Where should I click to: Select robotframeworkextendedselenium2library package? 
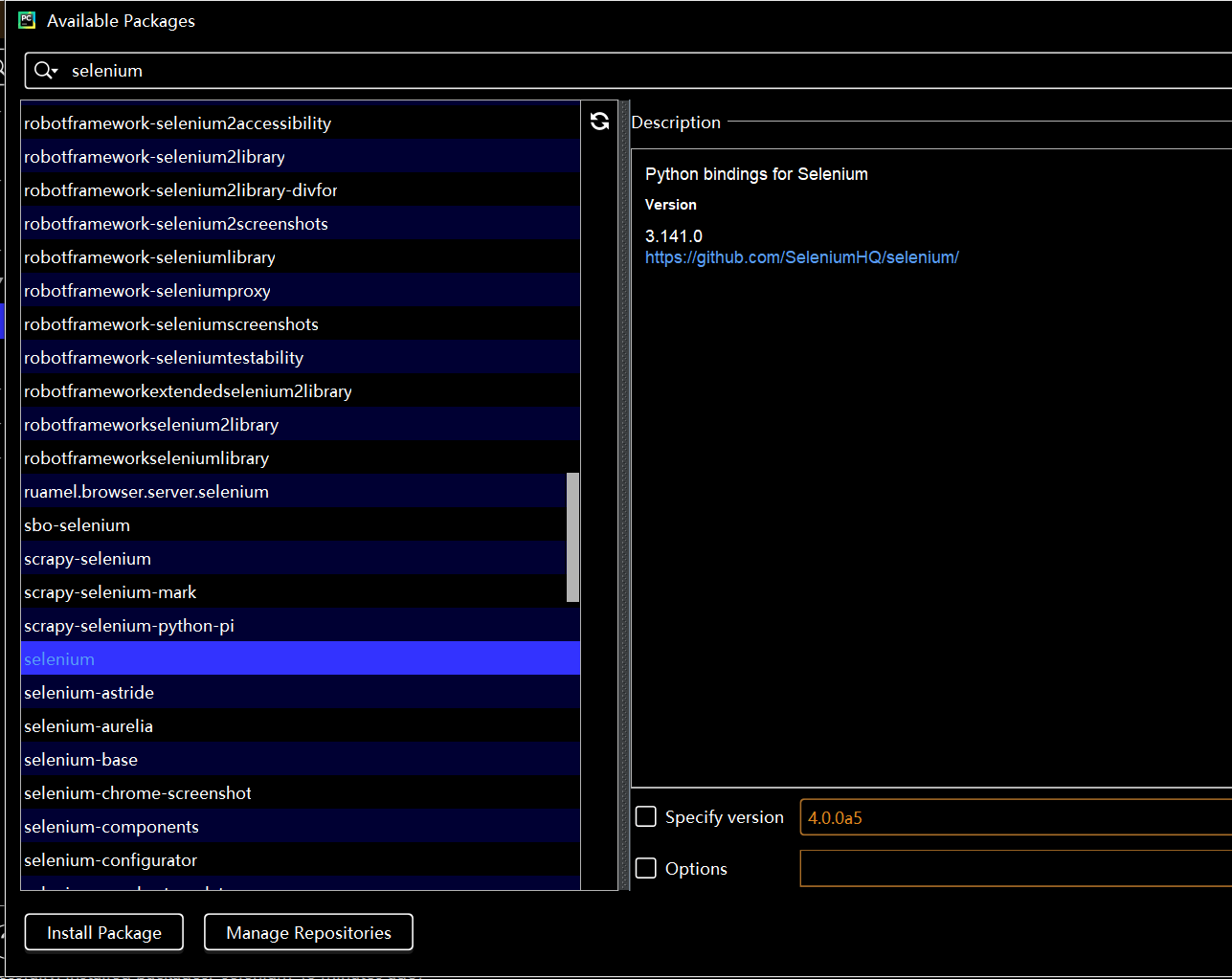pyautogui.click(x=301, y=390)
